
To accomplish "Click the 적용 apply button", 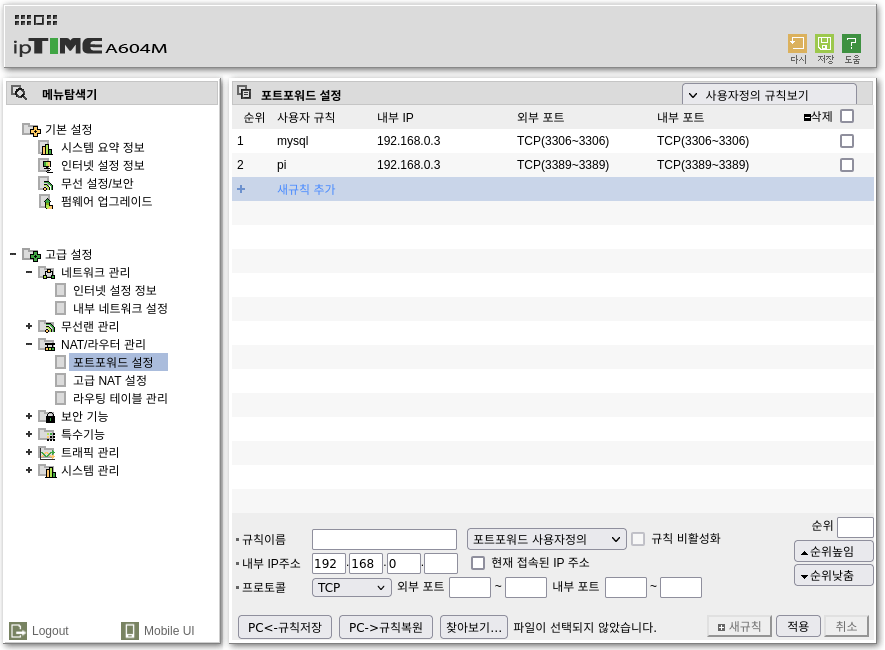I will click(x=798, y=626).
